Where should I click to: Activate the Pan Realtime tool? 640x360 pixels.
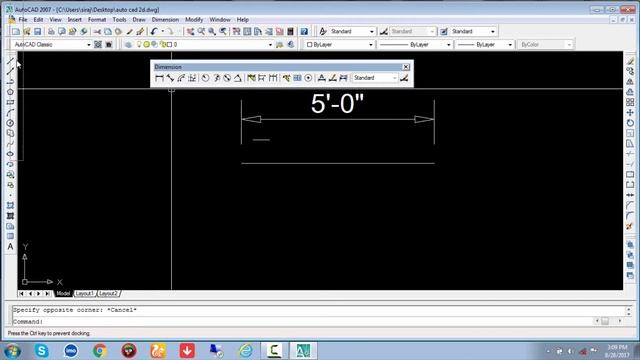click(x=190, y=31)
